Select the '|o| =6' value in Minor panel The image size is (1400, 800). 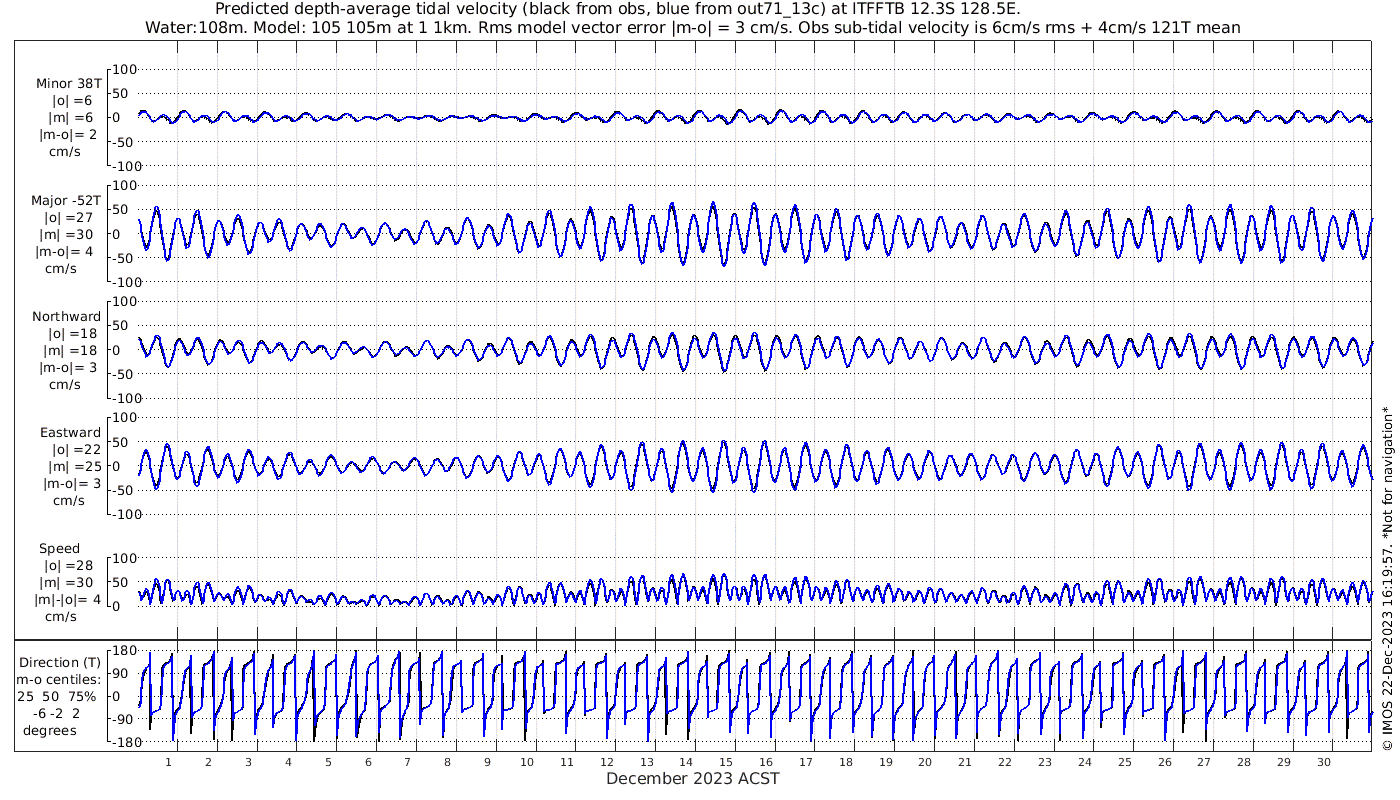72,101
